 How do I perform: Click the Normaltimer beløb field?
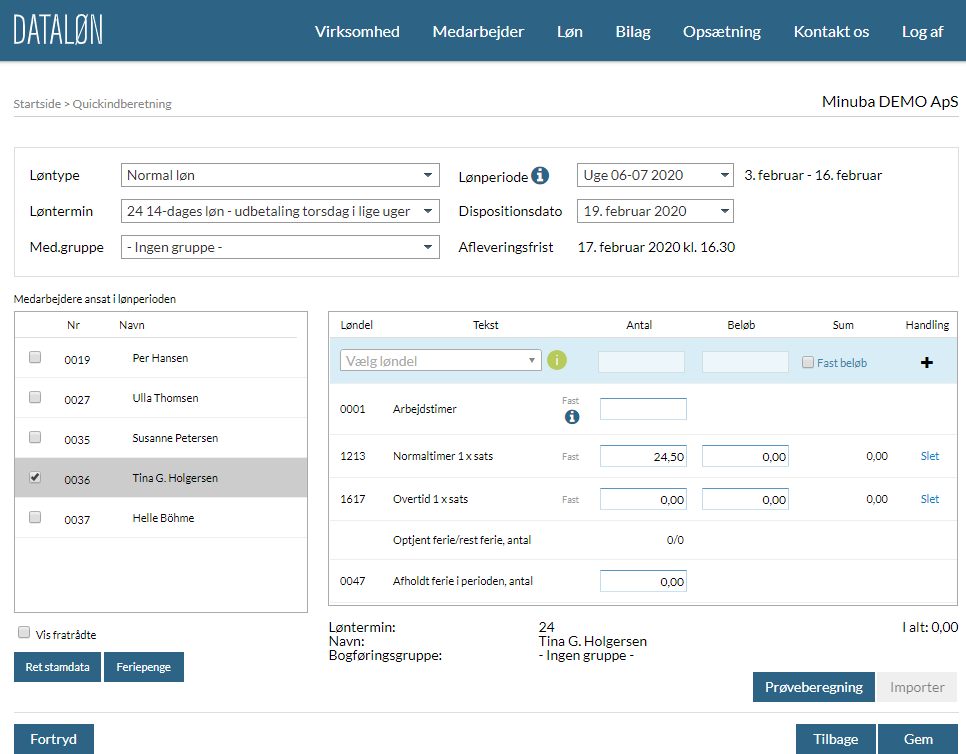point(745,456)
